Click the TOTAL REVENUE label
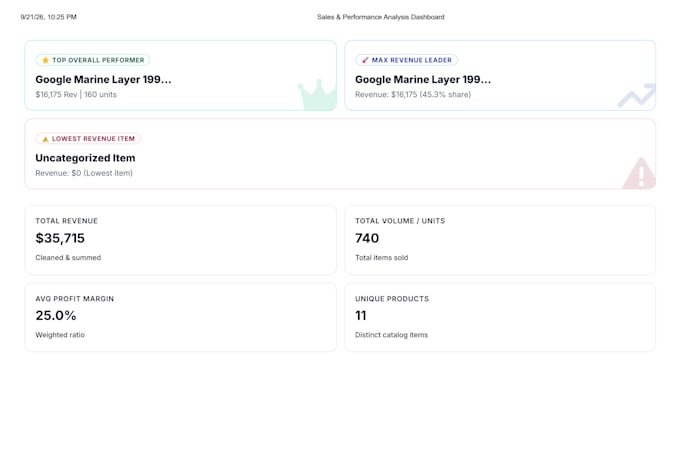680x459 pixels. (x=67, y=221)
